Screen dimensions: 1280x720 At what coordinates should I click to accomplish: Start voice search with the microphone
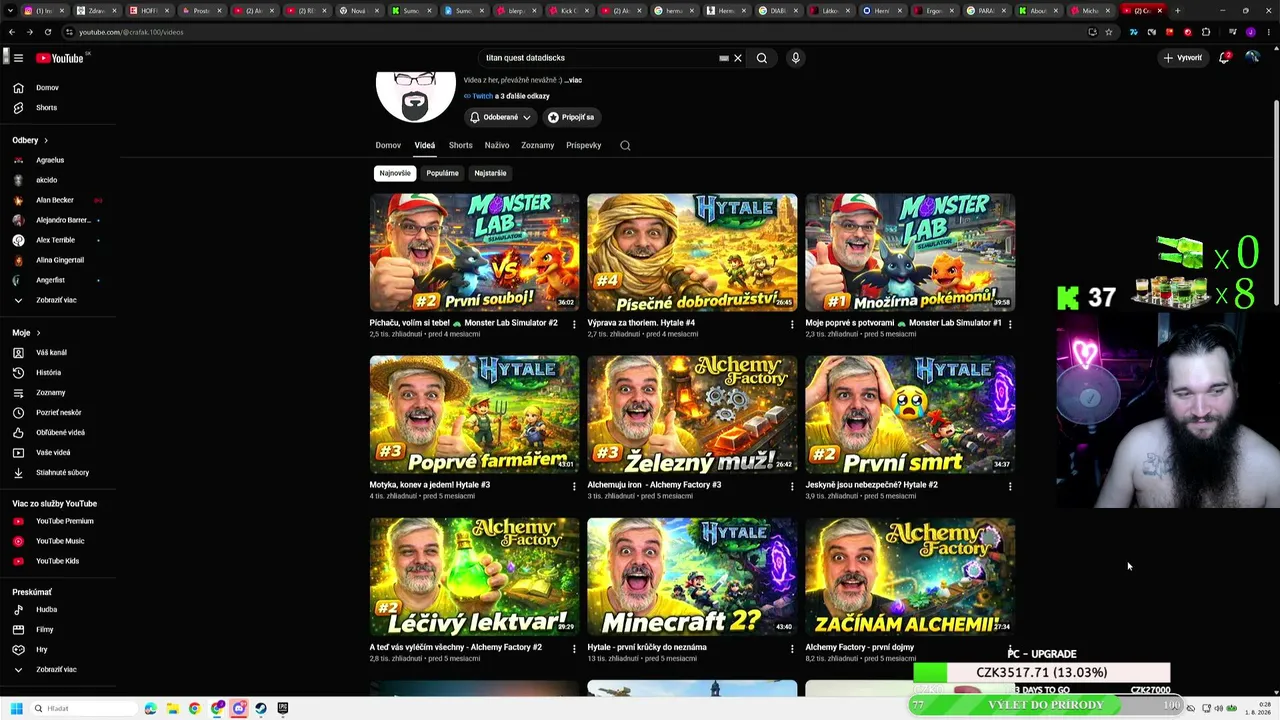tap(796, 58)
